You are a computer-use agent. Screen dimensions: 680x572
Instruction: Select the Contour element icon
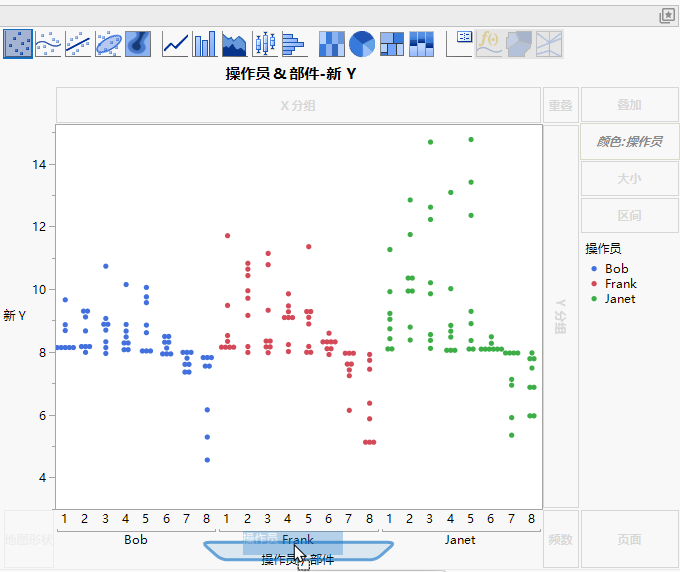point(138,44)
